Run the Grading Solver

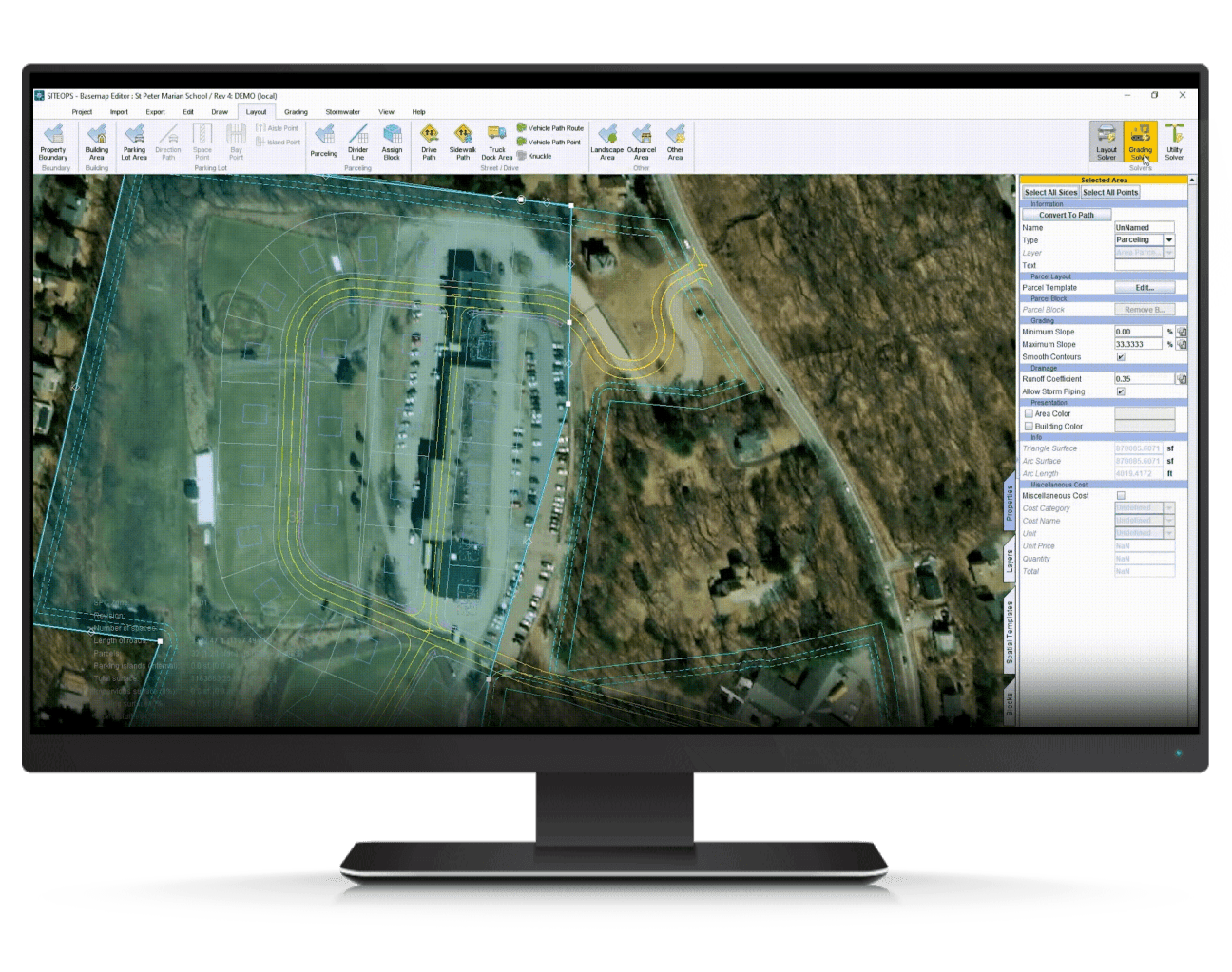coord(1141,143)
